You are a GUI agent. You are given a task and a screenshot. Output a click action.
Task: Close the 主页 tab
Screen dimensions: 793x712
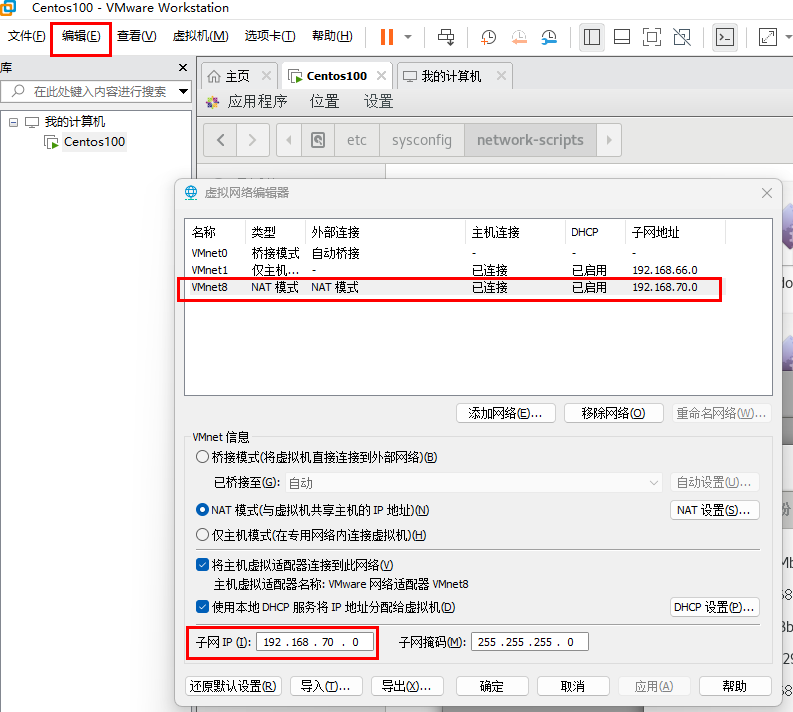[x=267, y=76]
